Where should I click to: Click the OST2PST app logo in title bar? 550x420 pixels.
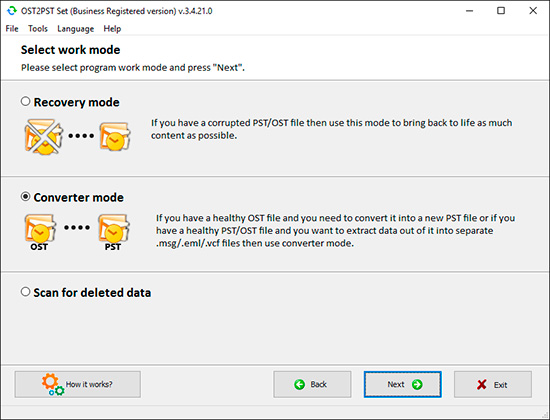(x=12, y=11)
